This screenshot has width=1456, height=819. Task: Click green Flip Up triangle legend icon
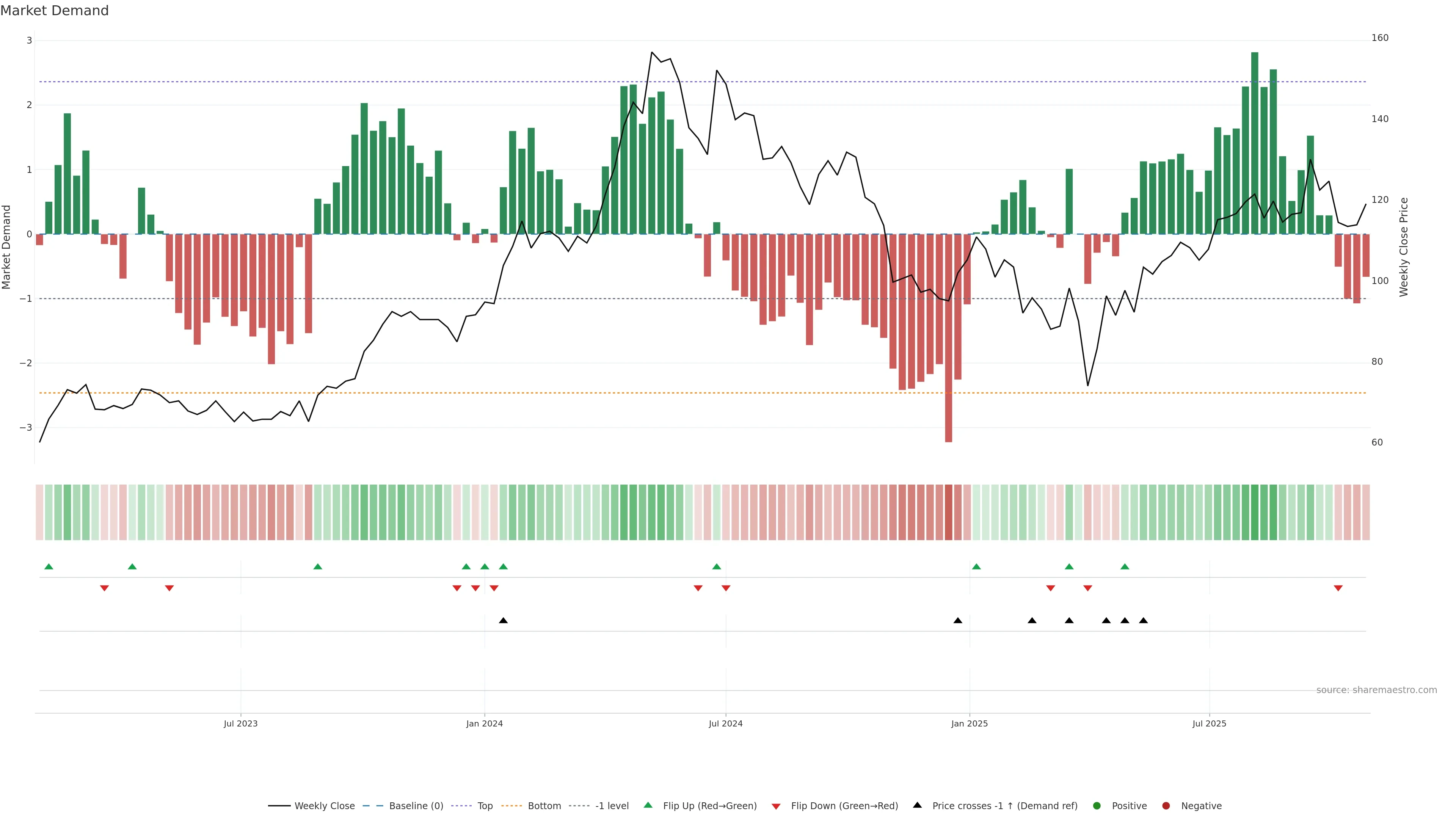(648, 805)
